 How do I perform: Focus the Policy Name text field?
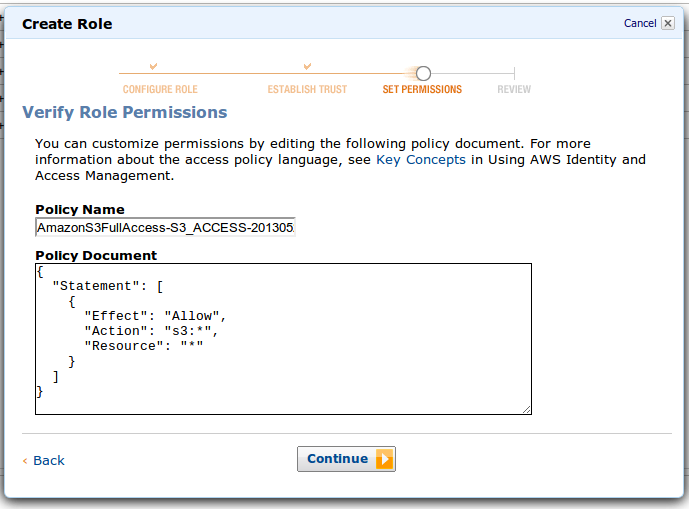[165, 228]
